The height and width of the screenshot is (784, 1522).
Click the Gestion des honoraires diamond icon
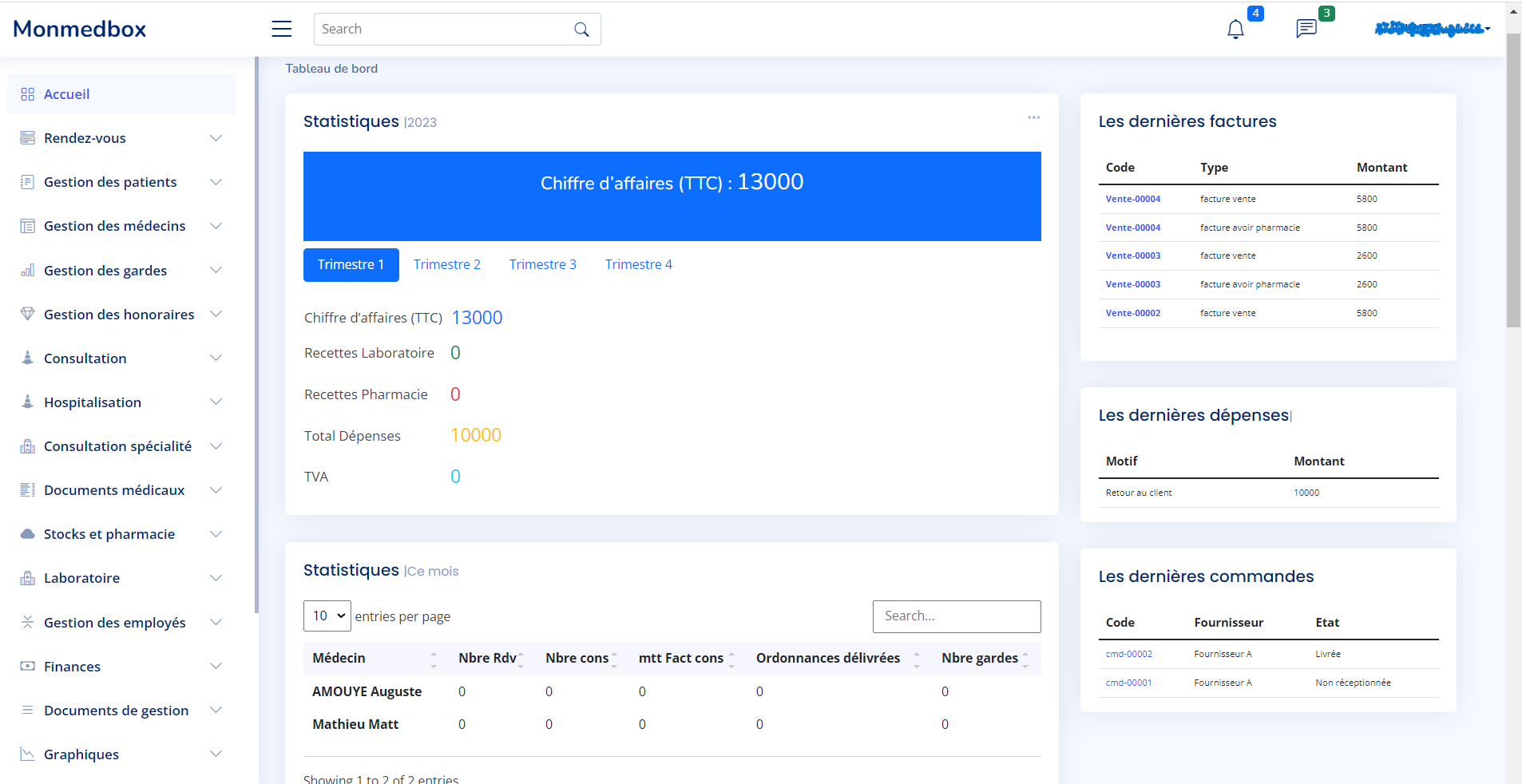[x=28, y=314]
